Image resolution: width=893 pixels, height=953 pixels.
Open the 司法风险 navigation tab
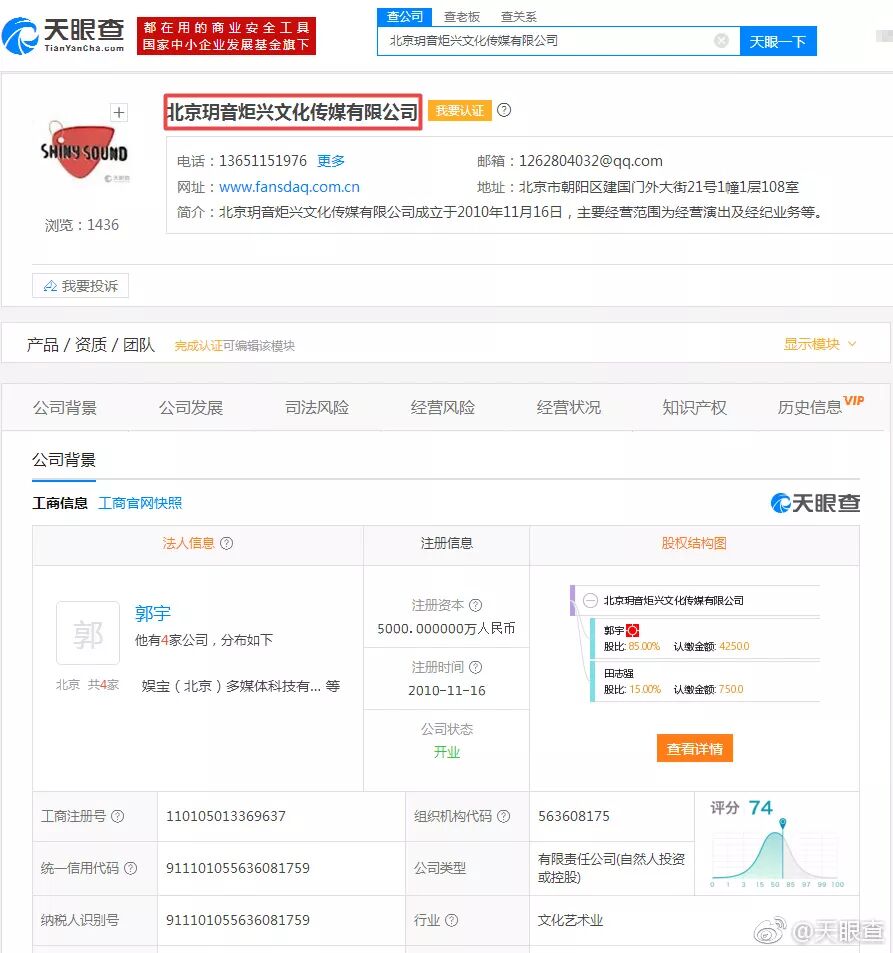317,407
